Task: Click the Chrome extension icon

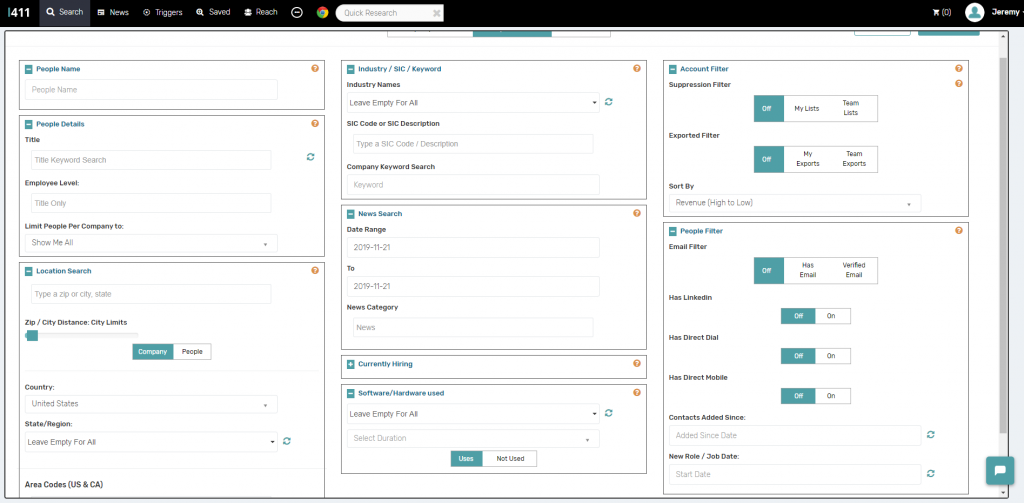Action: [322, 12]
